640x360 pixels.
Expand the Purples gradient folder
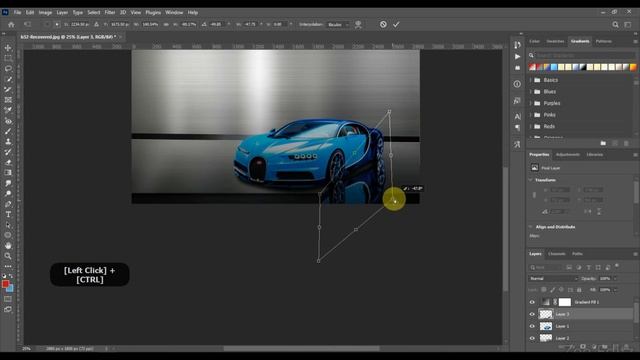pyautogui.click(x=531, y=103)
